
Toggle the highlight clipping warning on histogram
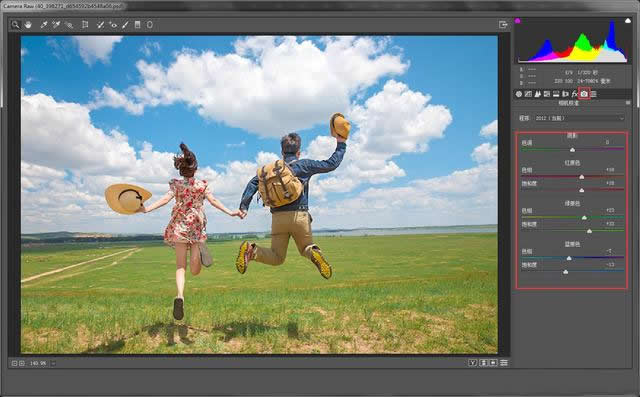(628, 20)
